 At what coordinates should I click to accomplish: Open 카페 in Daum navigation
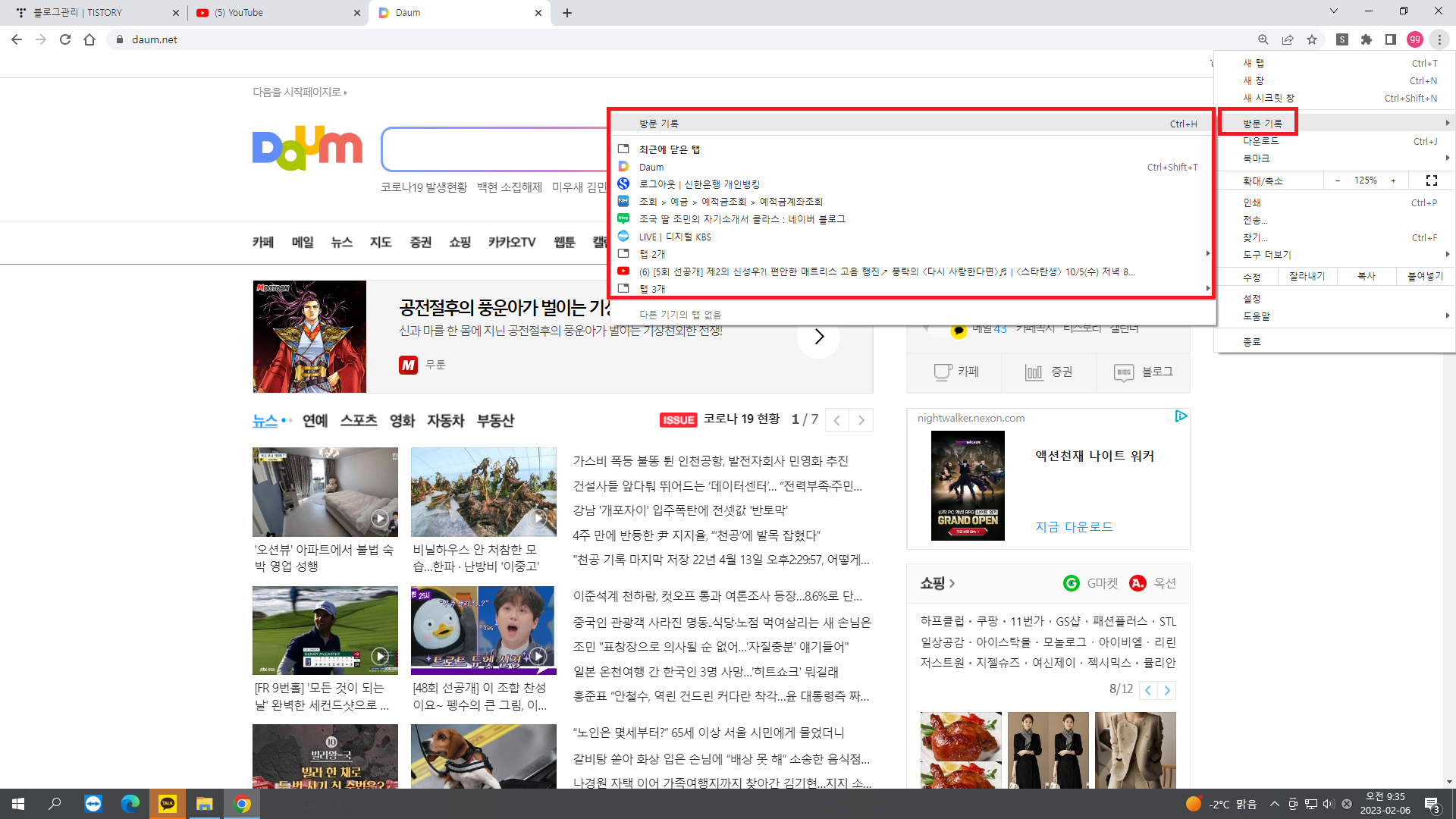(x=263, y=242)
